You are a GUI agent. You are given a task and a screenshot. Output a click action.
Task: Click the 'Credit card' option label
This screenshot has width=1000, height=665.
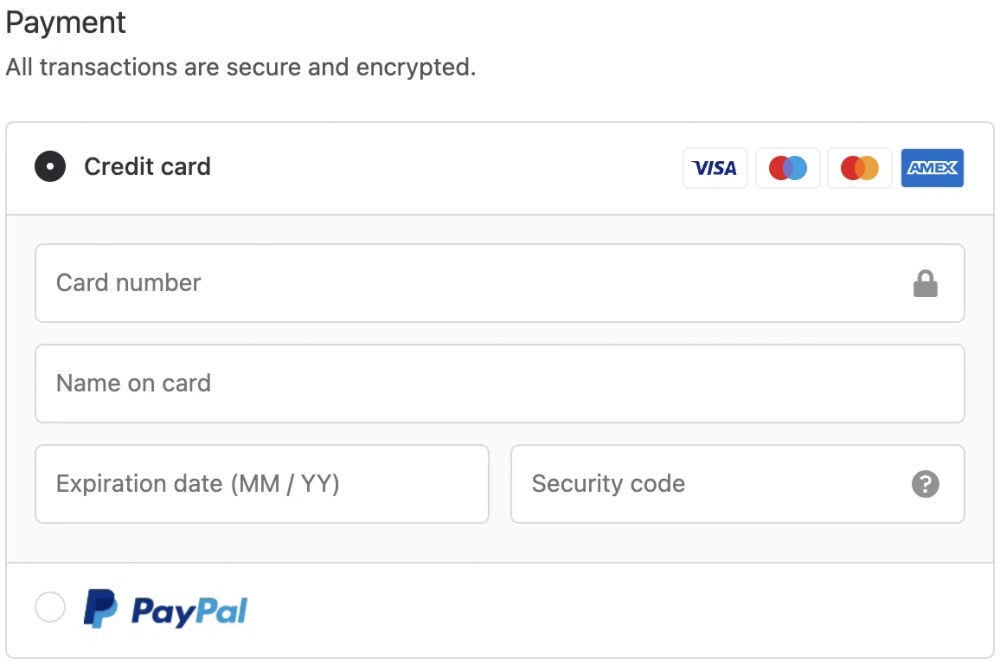coord(147,167)
